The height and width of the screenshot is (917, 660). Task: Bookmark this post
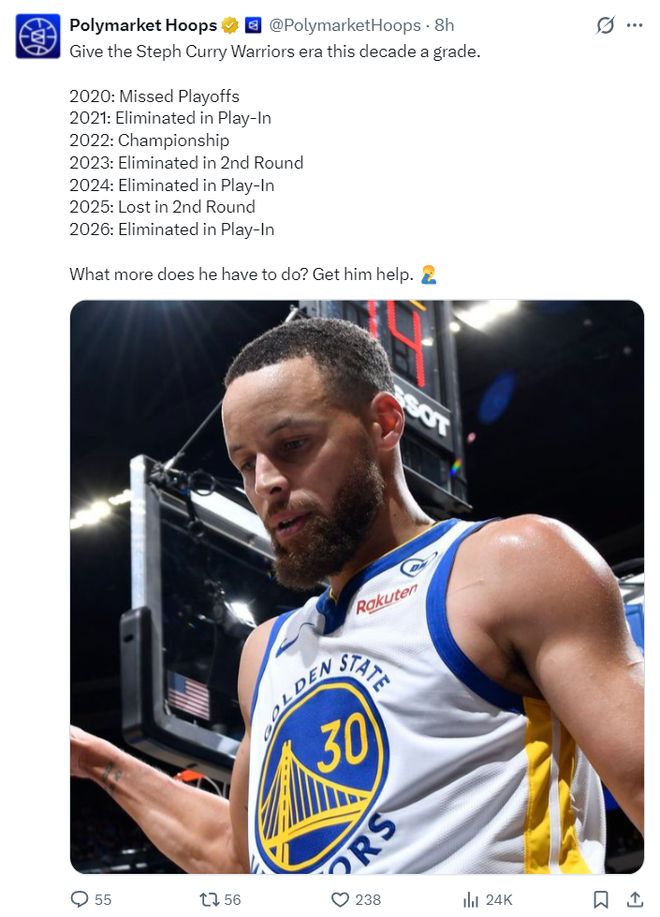[x=601, y=899]
